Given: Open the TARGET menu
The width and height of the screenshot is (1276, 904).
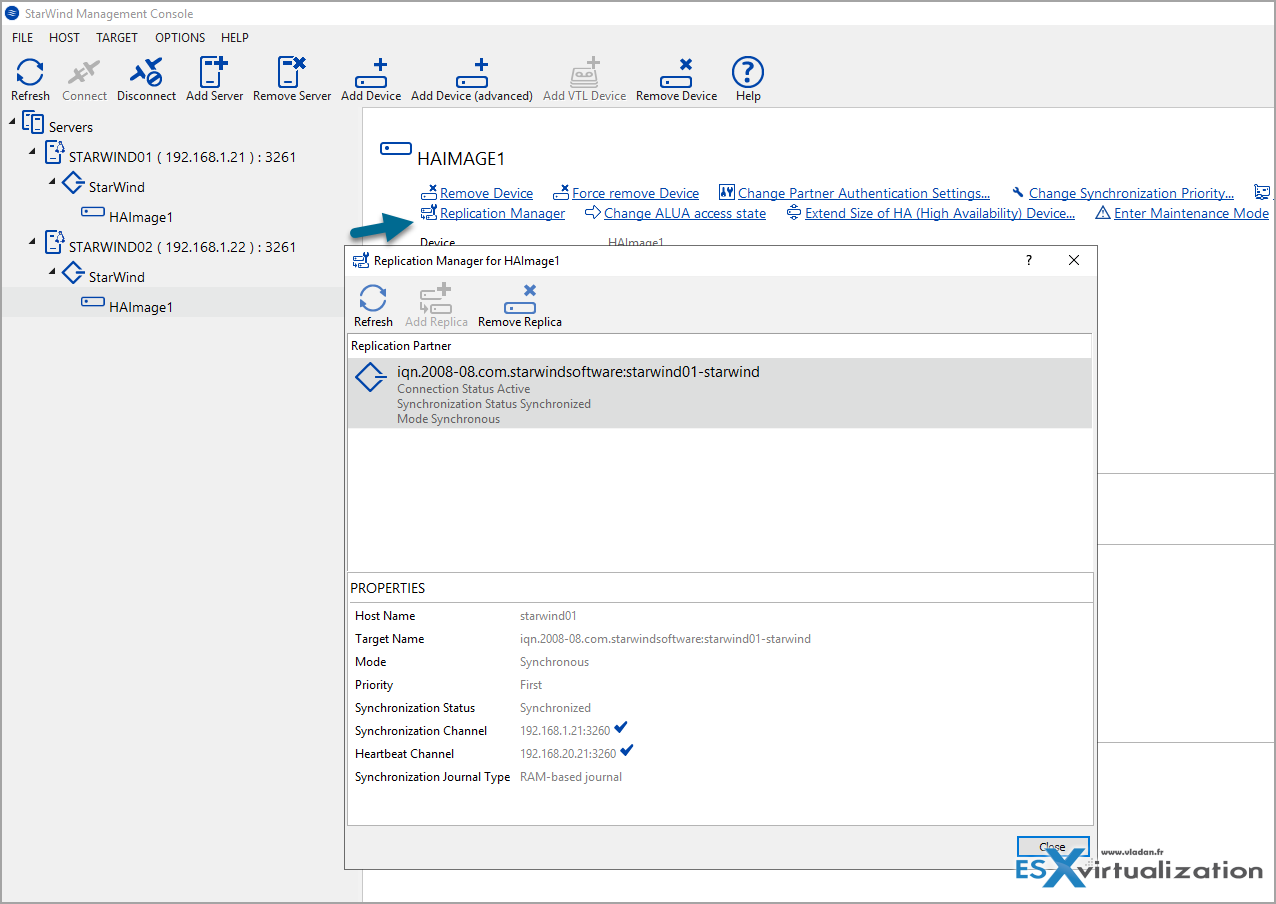Looking at the screenshot, I should tap(117, 37).
